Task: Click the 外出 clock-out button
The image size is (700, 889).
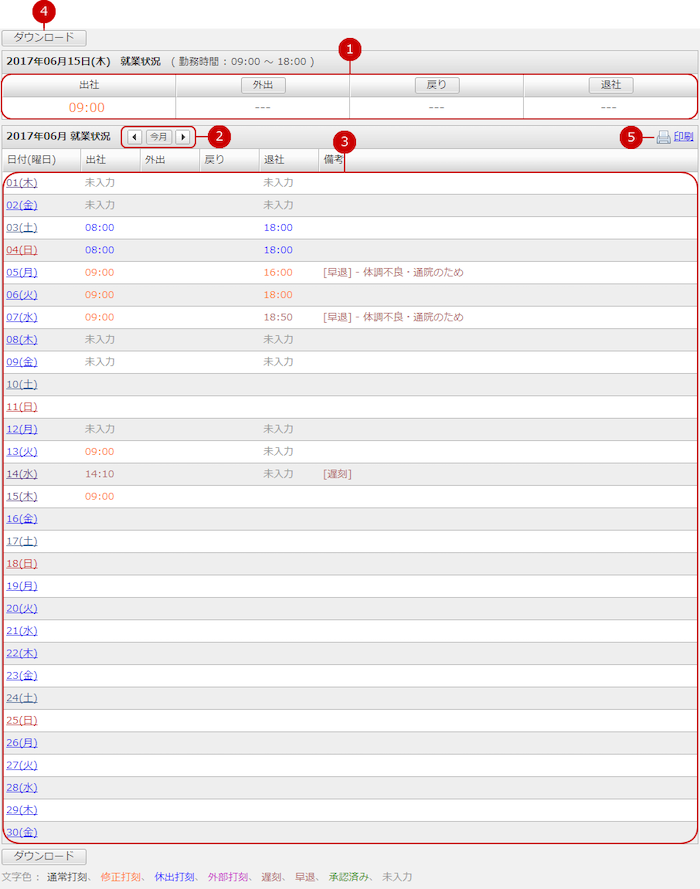Action: pos(263,85)
